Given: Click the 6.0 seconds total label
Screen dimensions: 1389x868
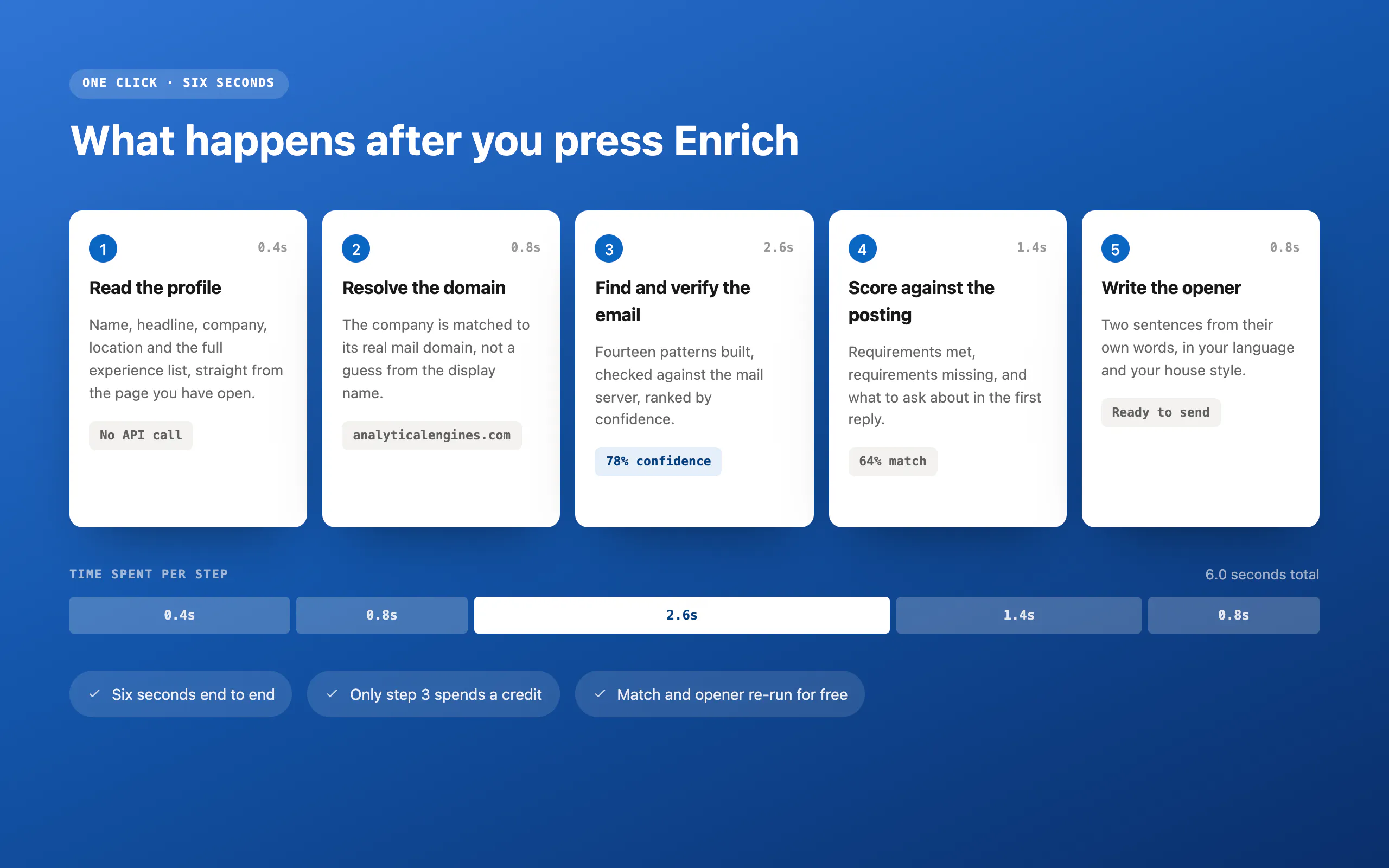Looking at the screenshot, I should tap(1261, 574).
